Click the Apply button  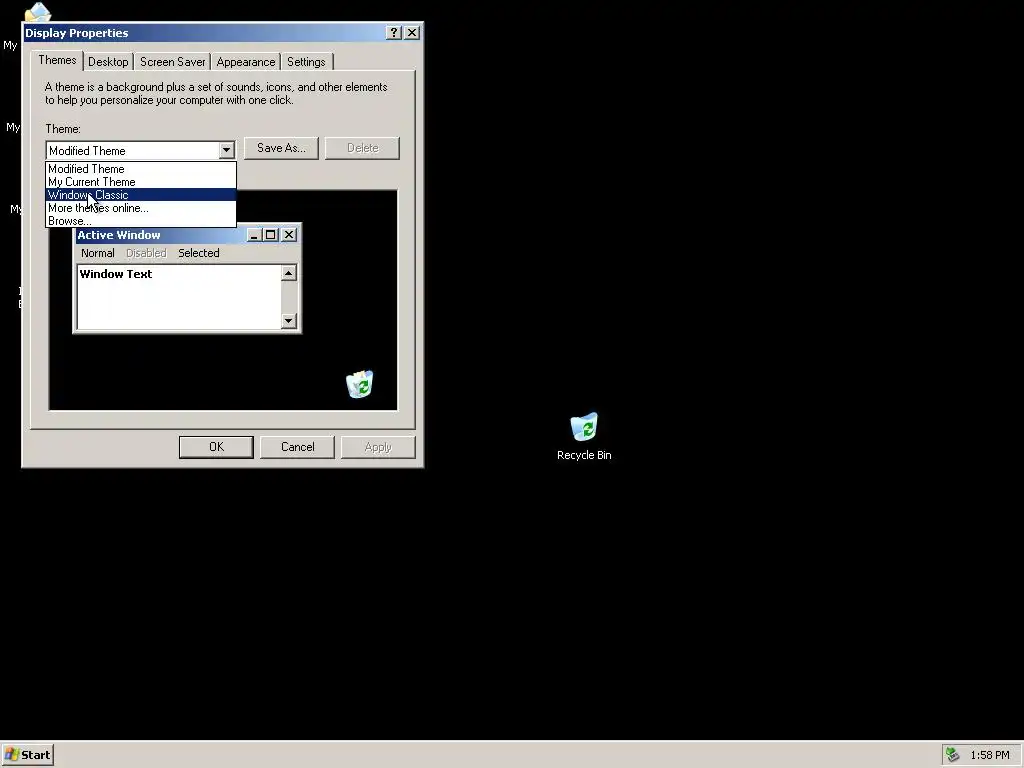point(378,447)
